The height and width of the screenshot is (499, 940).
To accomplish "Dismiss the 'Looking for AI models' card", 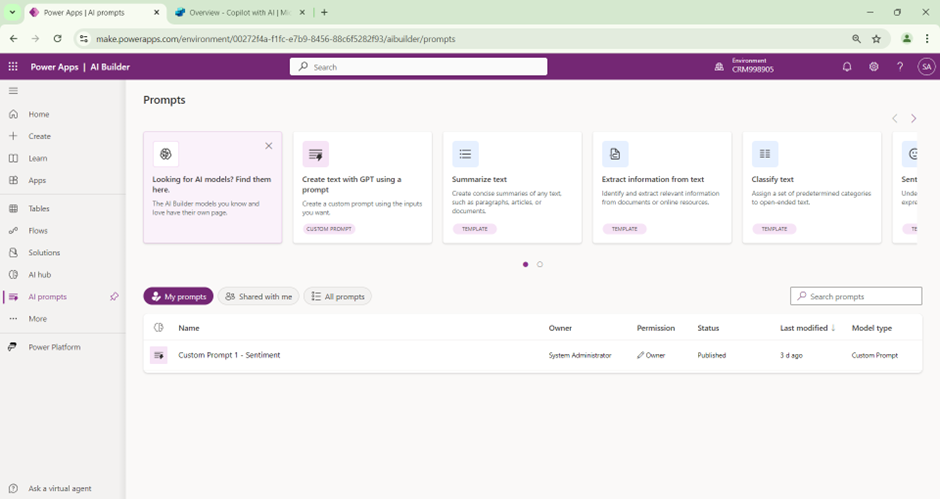I will pos(268,146).
